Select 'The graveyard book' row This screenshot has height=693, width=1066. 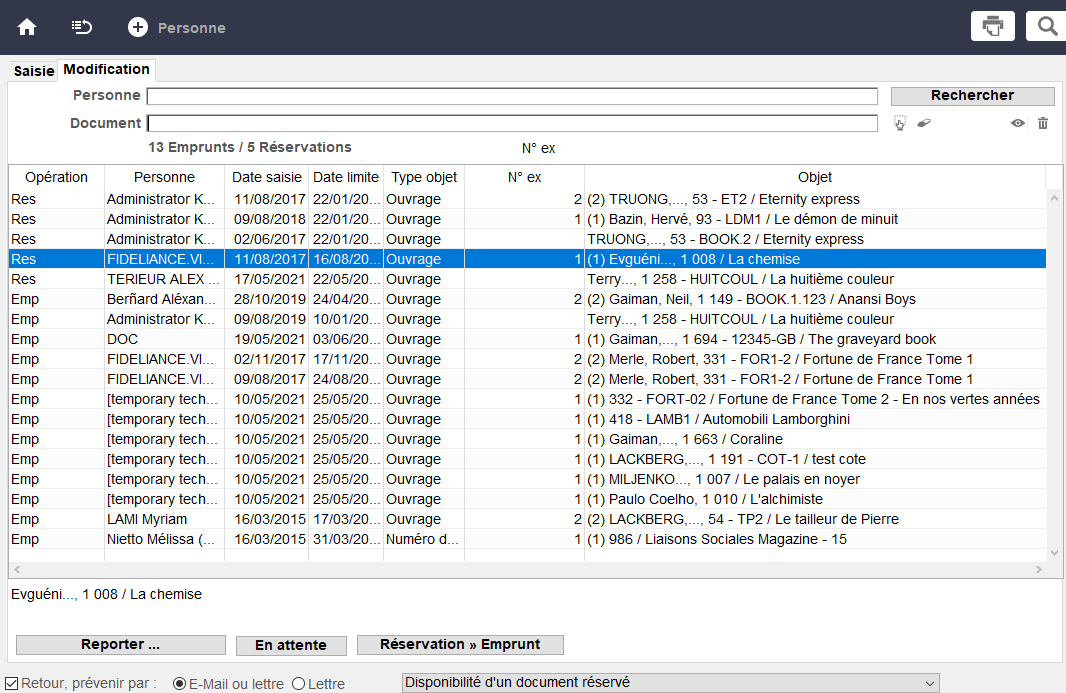pyautogui.click(x=527, y=339)
